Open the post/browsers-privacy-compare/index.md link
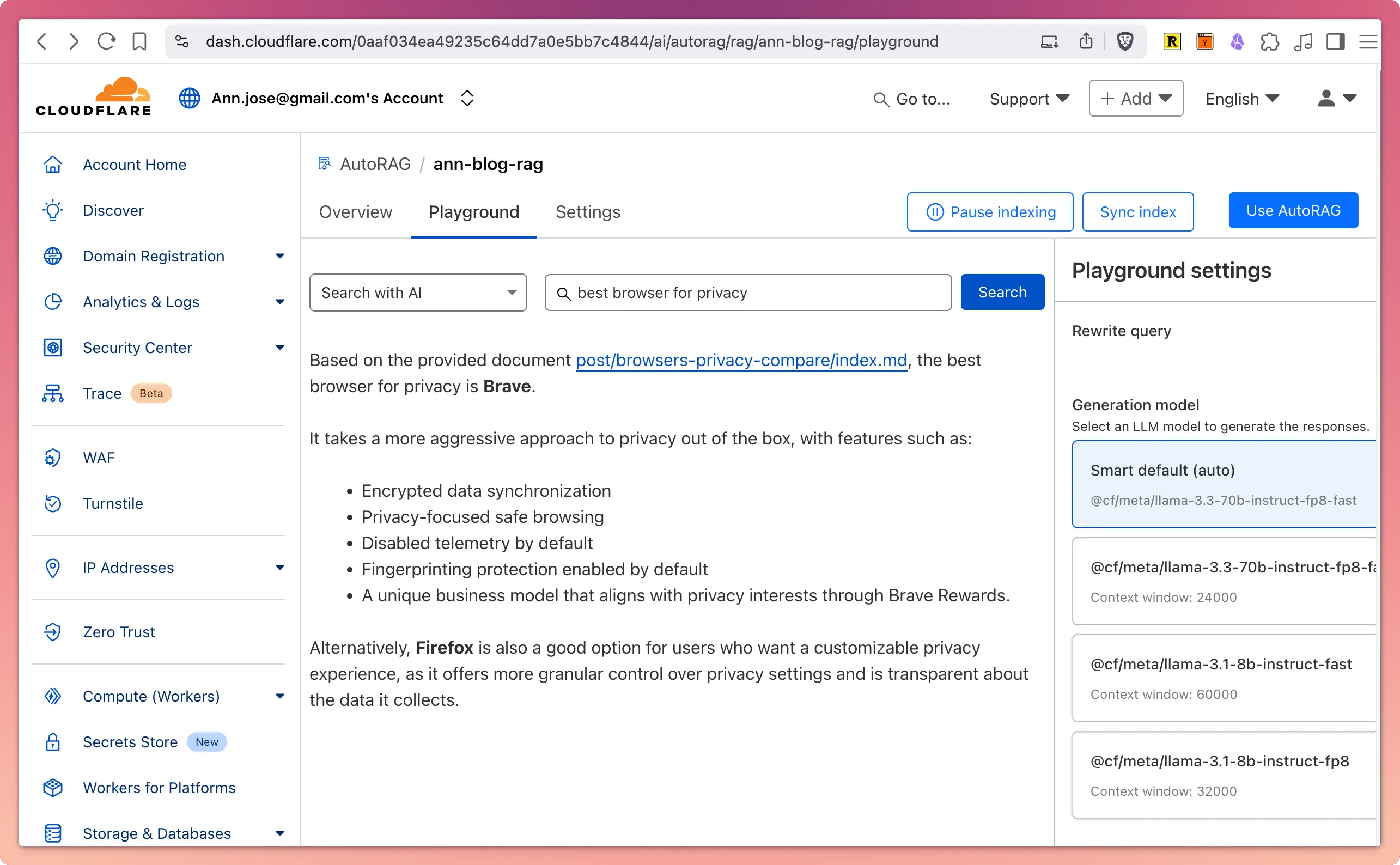1400x865 pixels. 741,360
